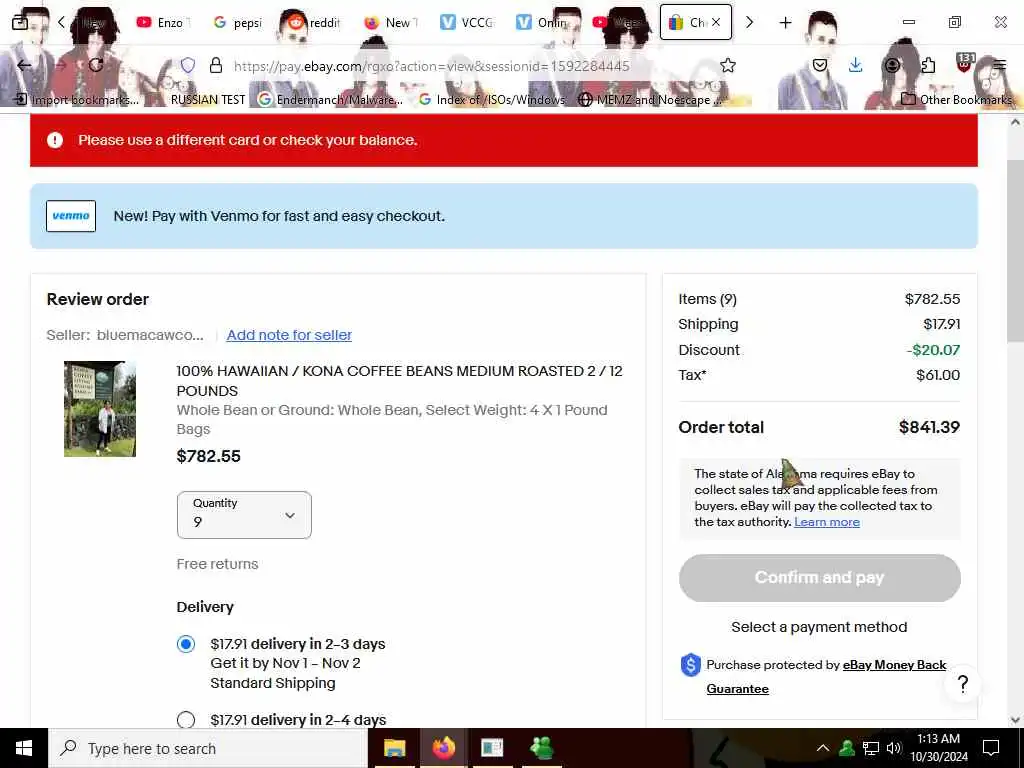
Task: Click the Add note for seller link
Action: pyautogui.click(x=289, y=335)
